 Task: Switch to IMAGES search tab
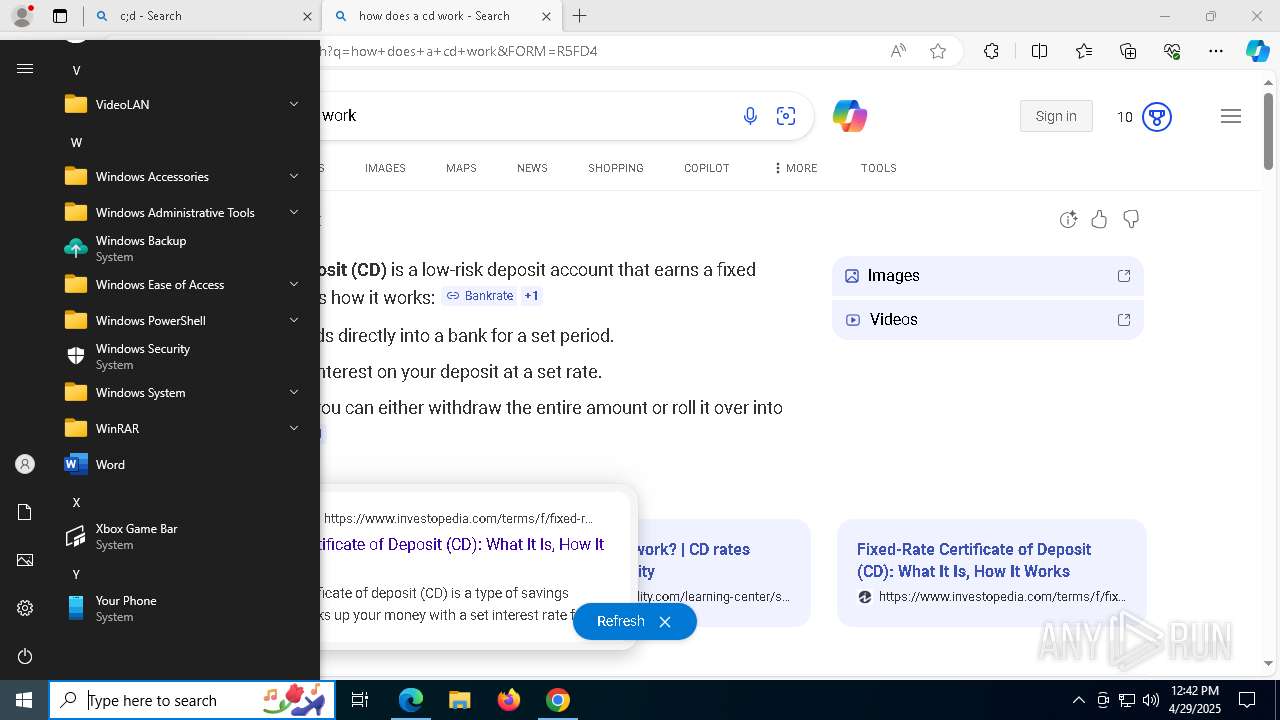(x=385, y=168)
